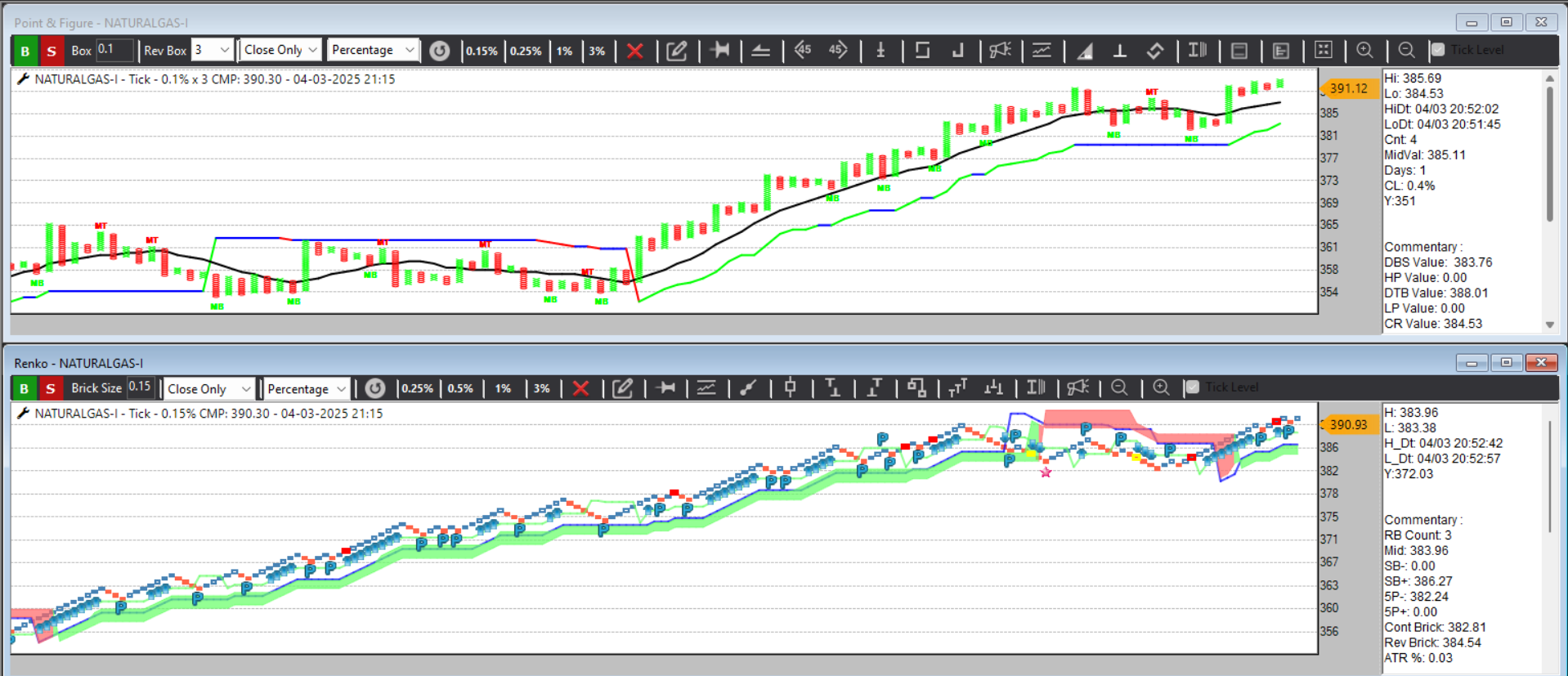Click the red X clear icon in Renko
The height and width of the screenshot is (676, 1568).
[580, 388]
